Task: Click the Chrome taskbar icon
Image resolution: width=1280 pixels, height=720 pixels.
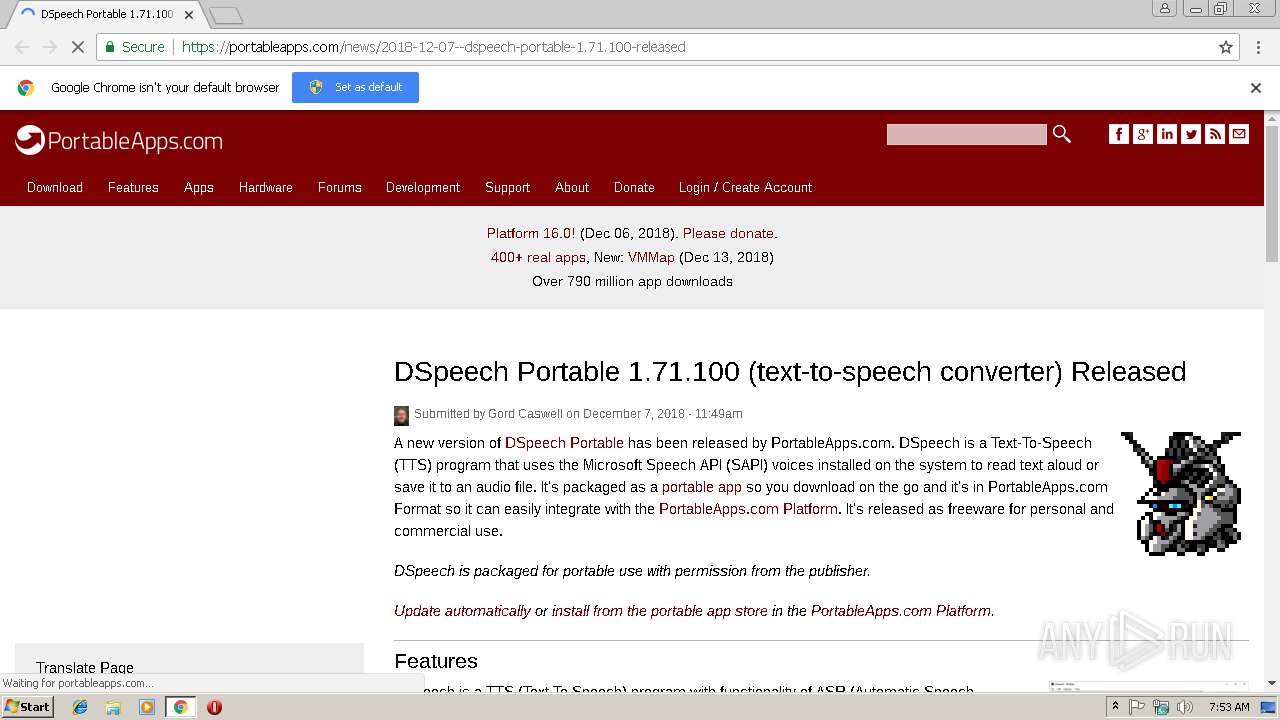Action: point(180,707)
